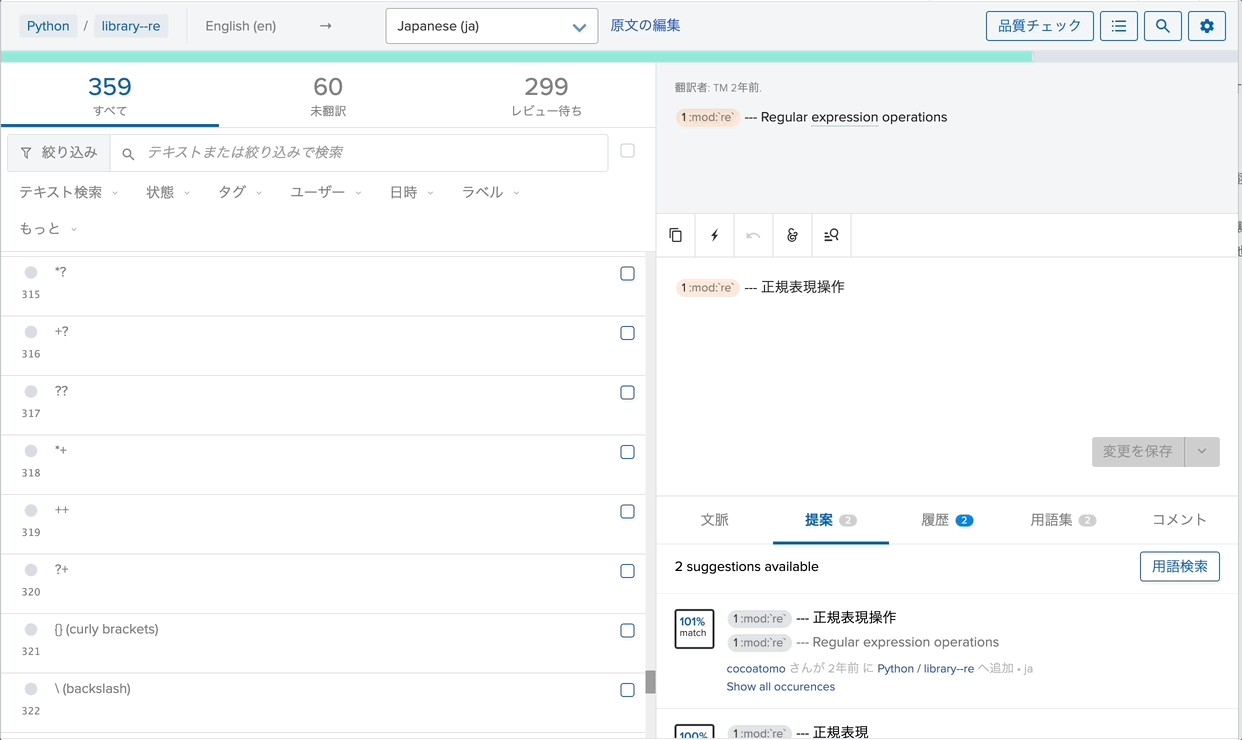Screen dimensions: 1242x740
Task: Click the teal translation progress bar
Action: 516,57
